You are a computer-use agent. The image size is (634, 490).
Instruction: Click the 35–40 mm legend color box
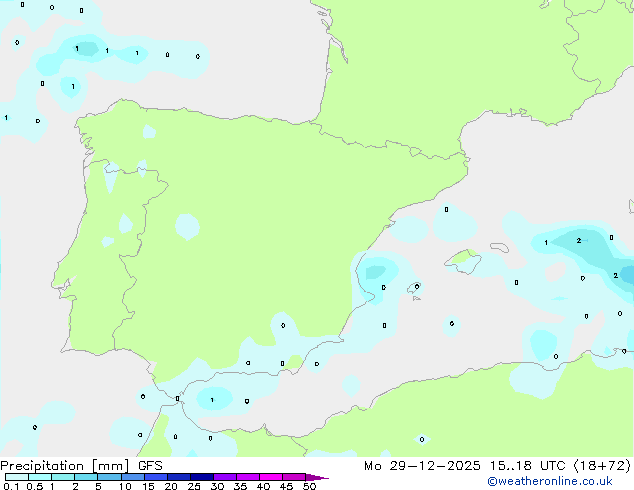point(247,477)
